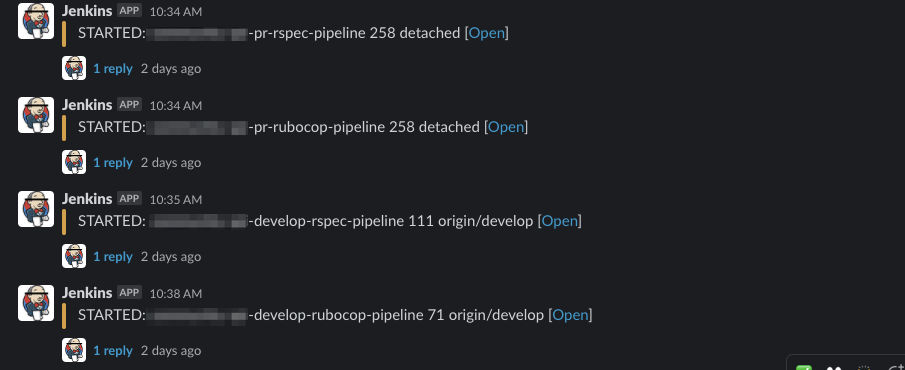Viewport: 905px width, 370px height.
Task: Click small reply avatar under pr-rubocop-pipeline message
Action: pyautogui.click(x=74, y=162)
